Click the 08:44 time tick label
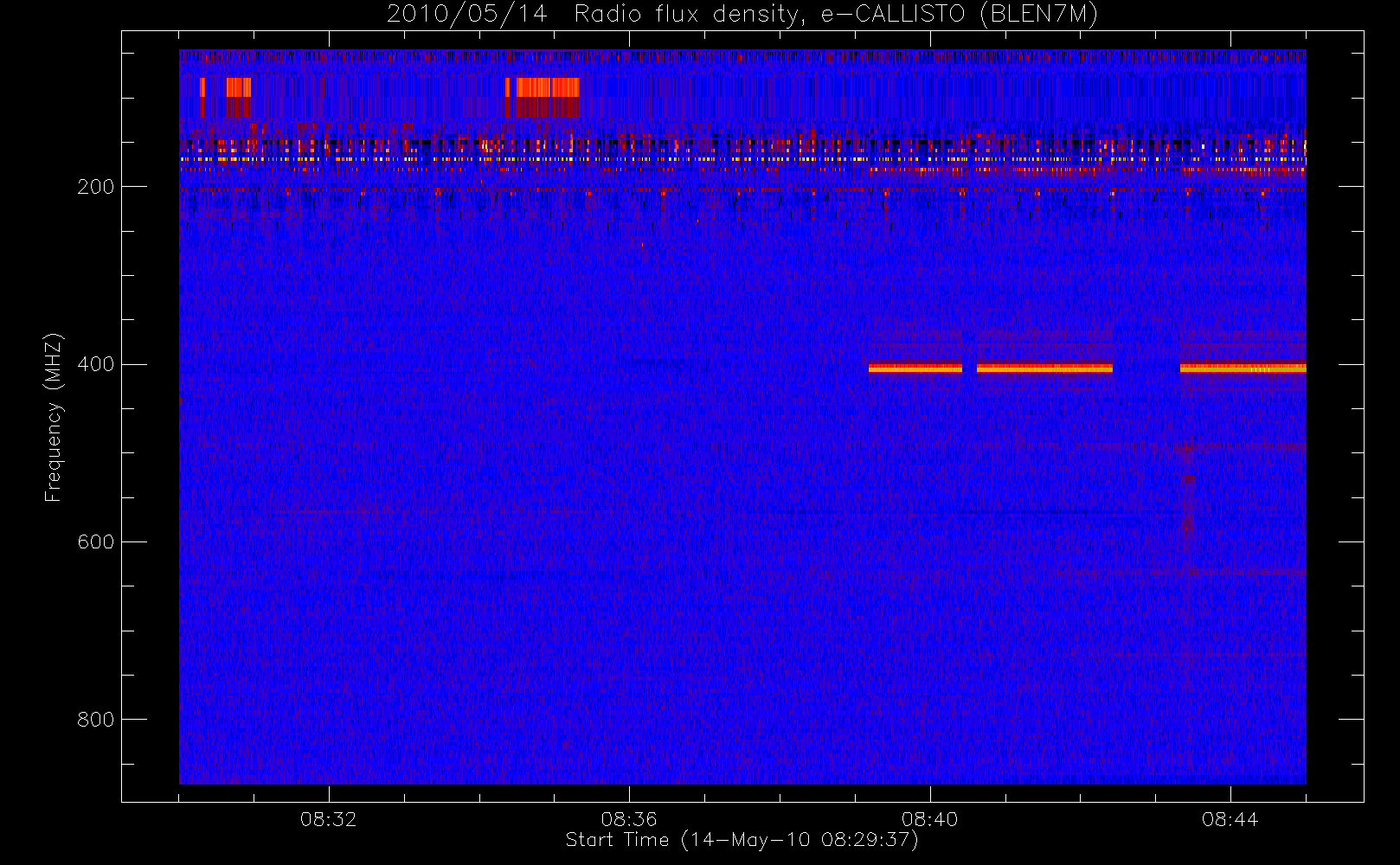Screen dimensions: 1400x865 coord(1230,819)
